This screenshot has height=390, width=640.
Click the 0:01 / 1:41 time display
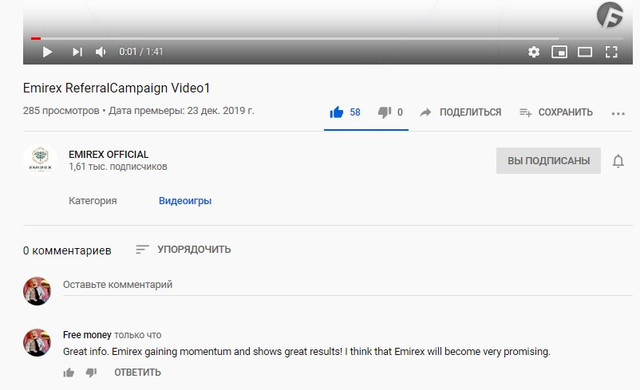pyautogui.click(x=141, y=52)
